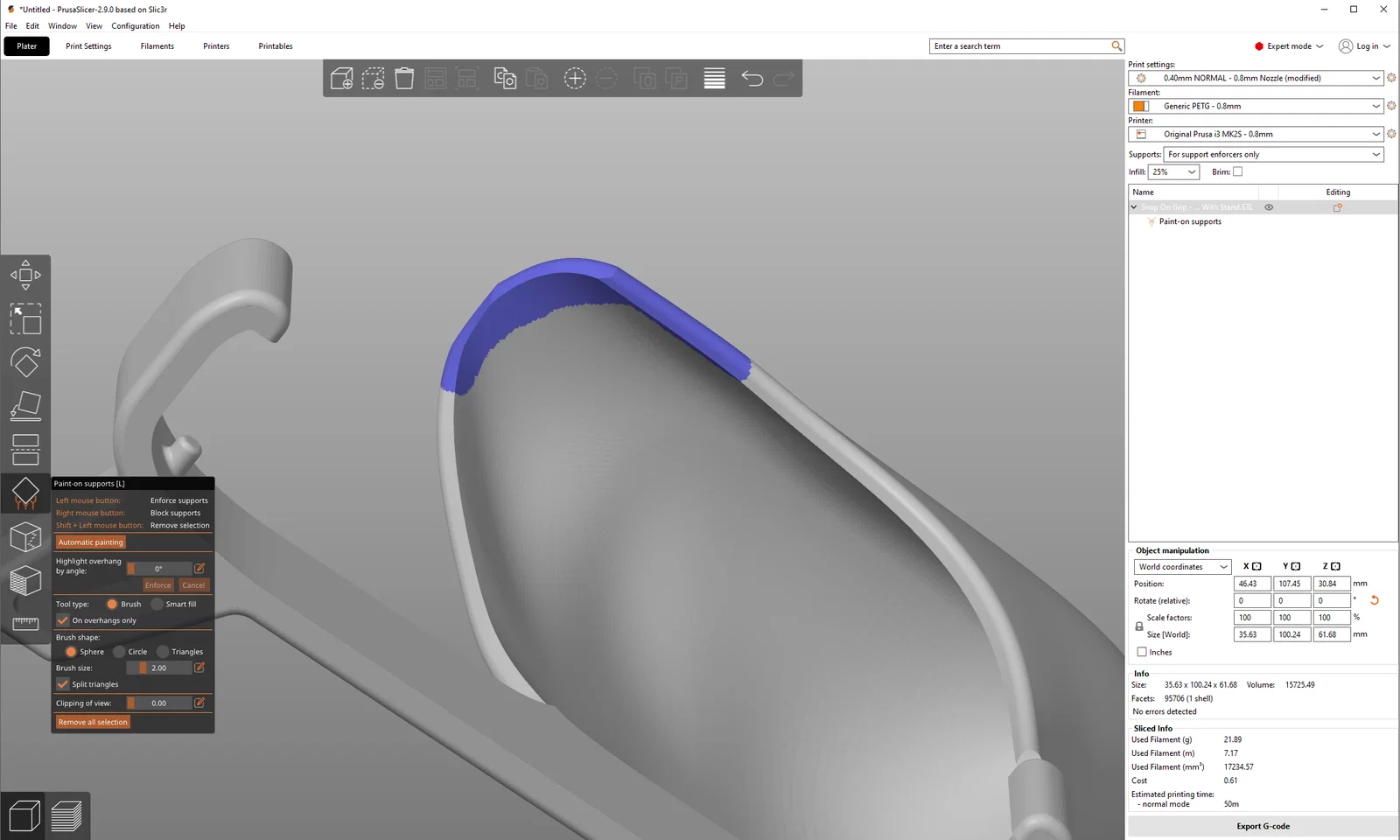Click the orange filament color swatch

point(1140,106)
